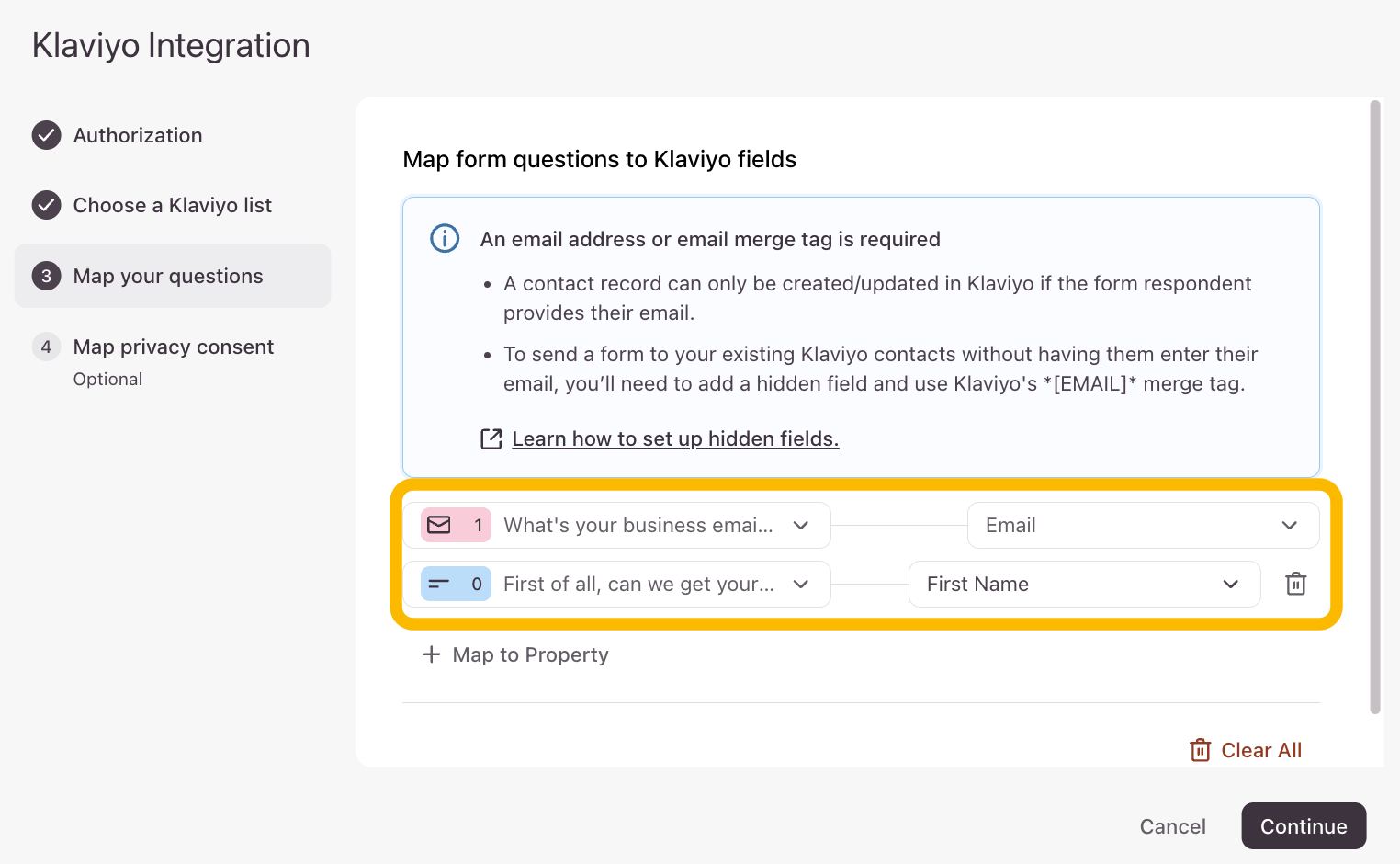Click the Authorization completed checkmark icon

(47, 135)
